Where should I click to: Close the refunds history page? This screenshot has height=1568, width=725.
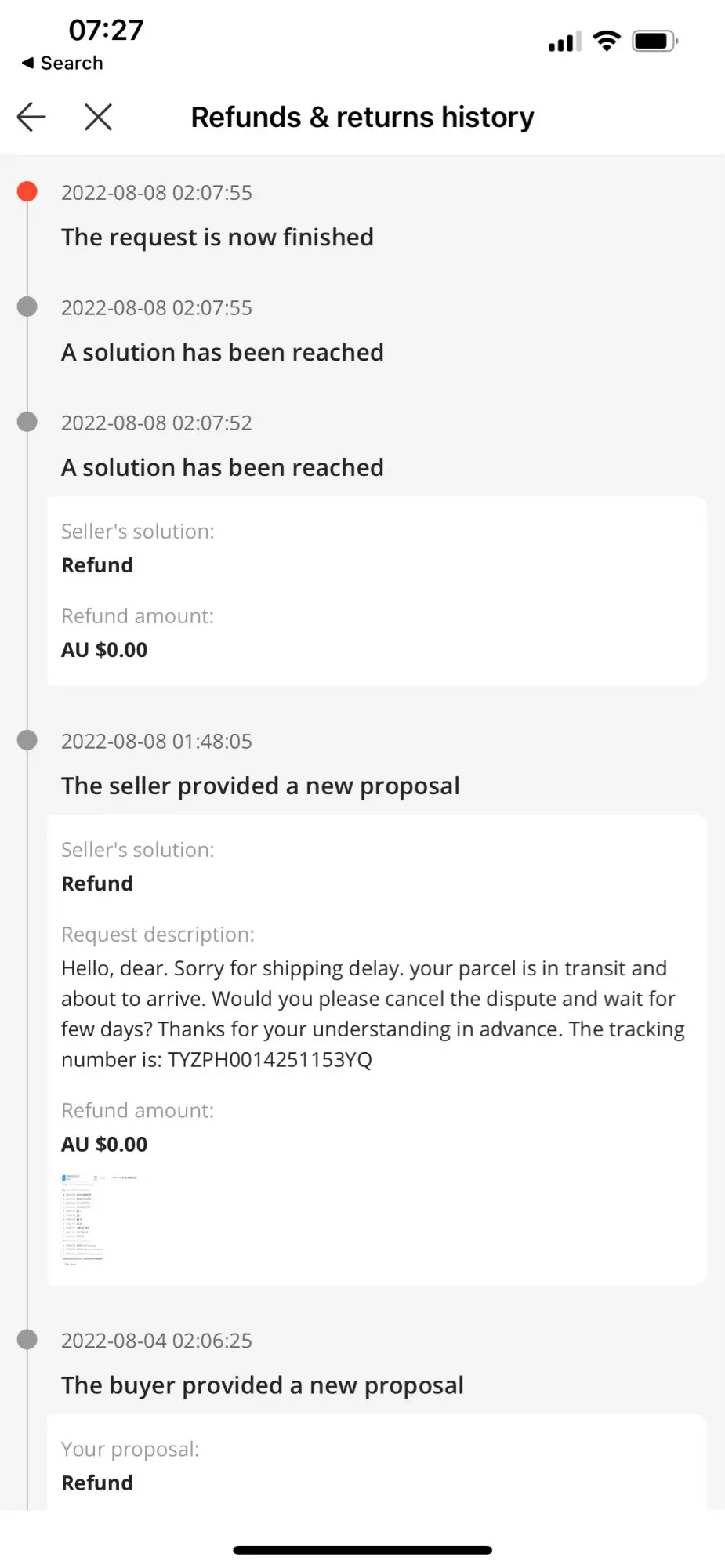[x=98, y=117]
